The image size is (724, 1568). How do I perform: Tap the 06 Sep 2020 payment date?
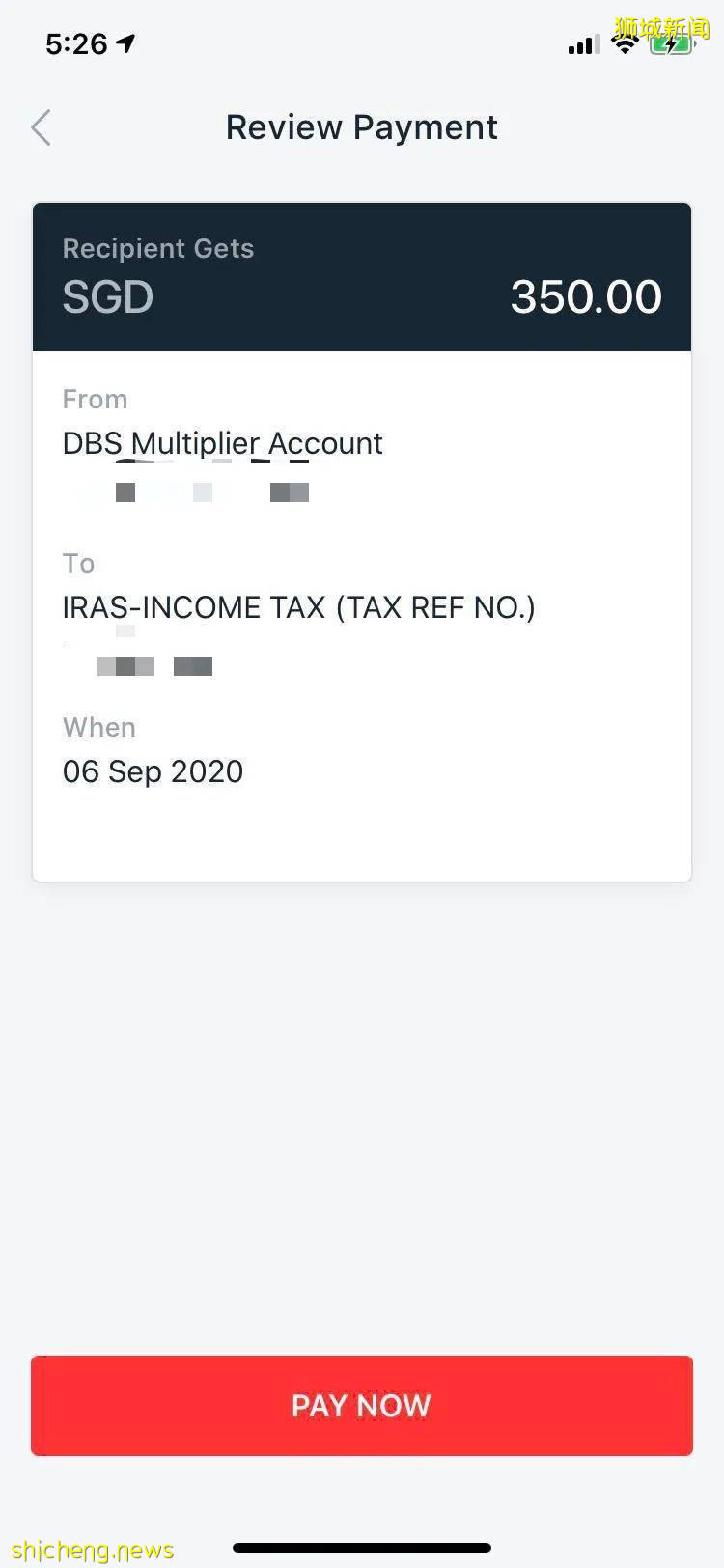153,771
